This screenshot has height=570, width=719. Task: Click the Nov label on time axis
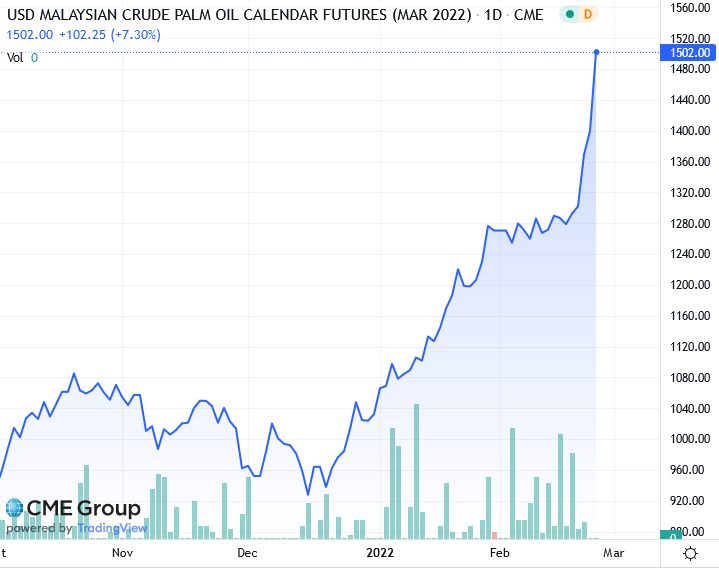click(122, 552)
